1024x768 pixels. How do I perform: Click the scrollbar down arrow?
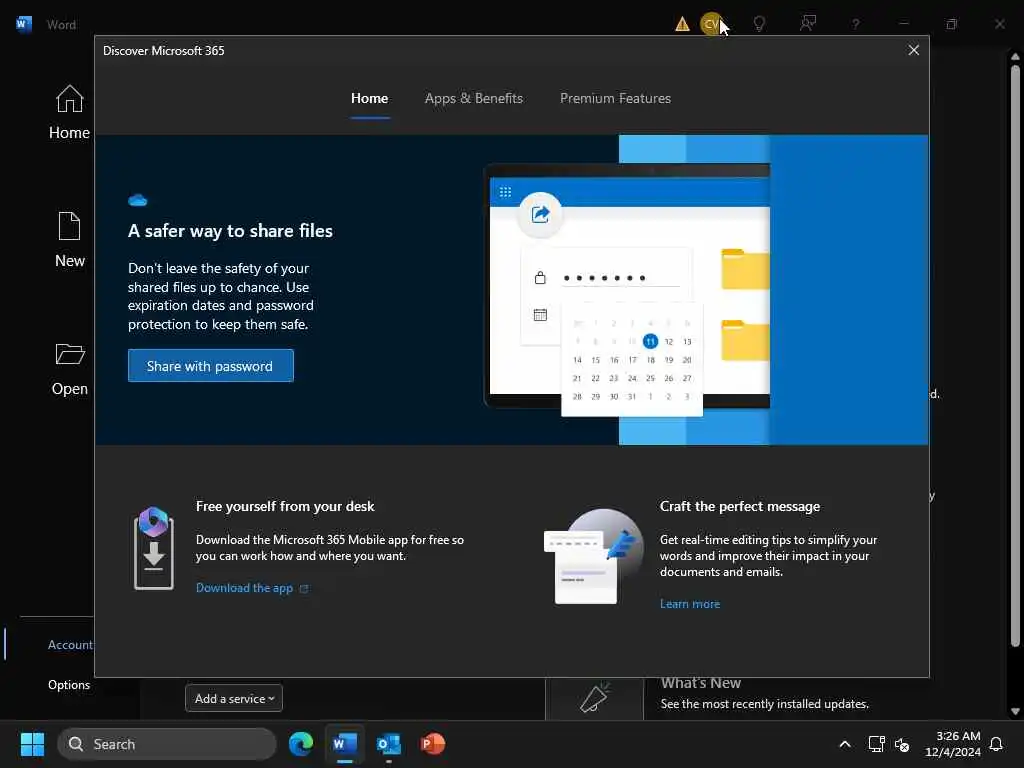coord(1015,711)
